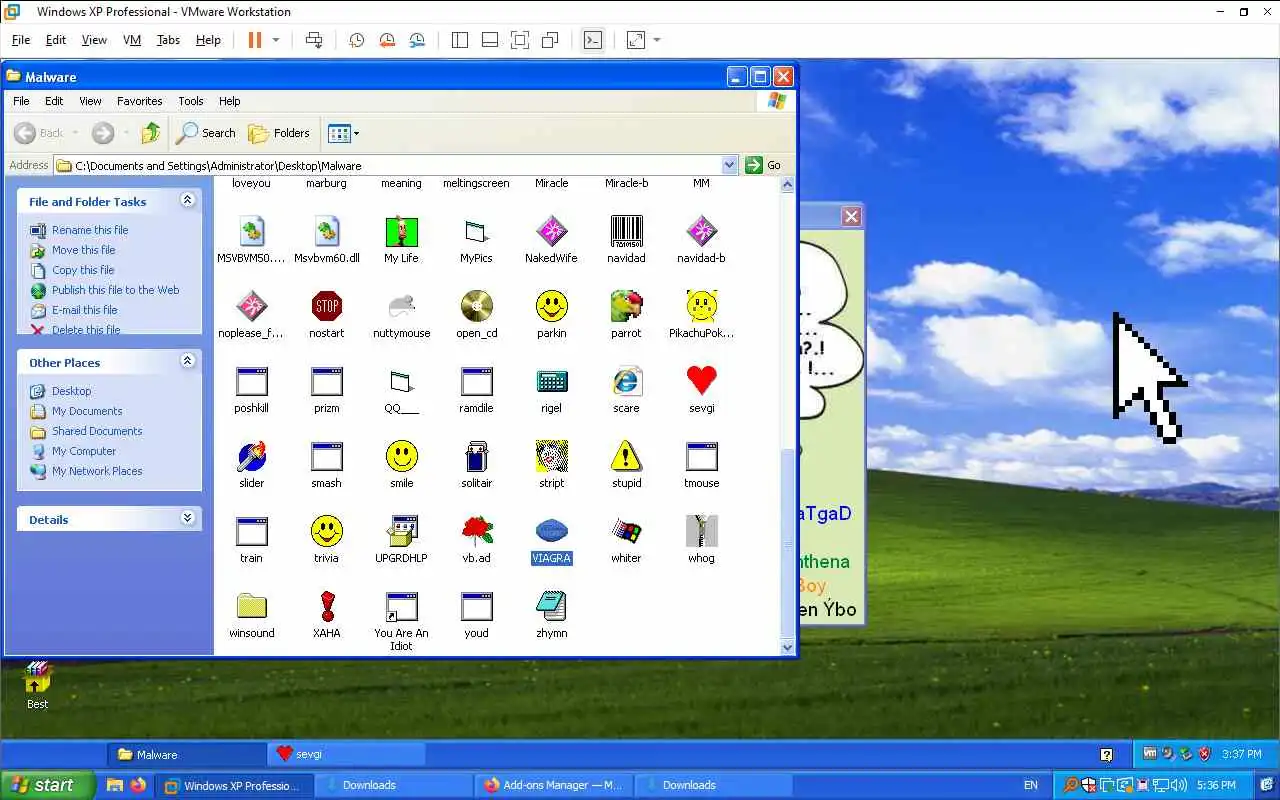Collapse File and Folder Tasks panel

tap(187, 200)
